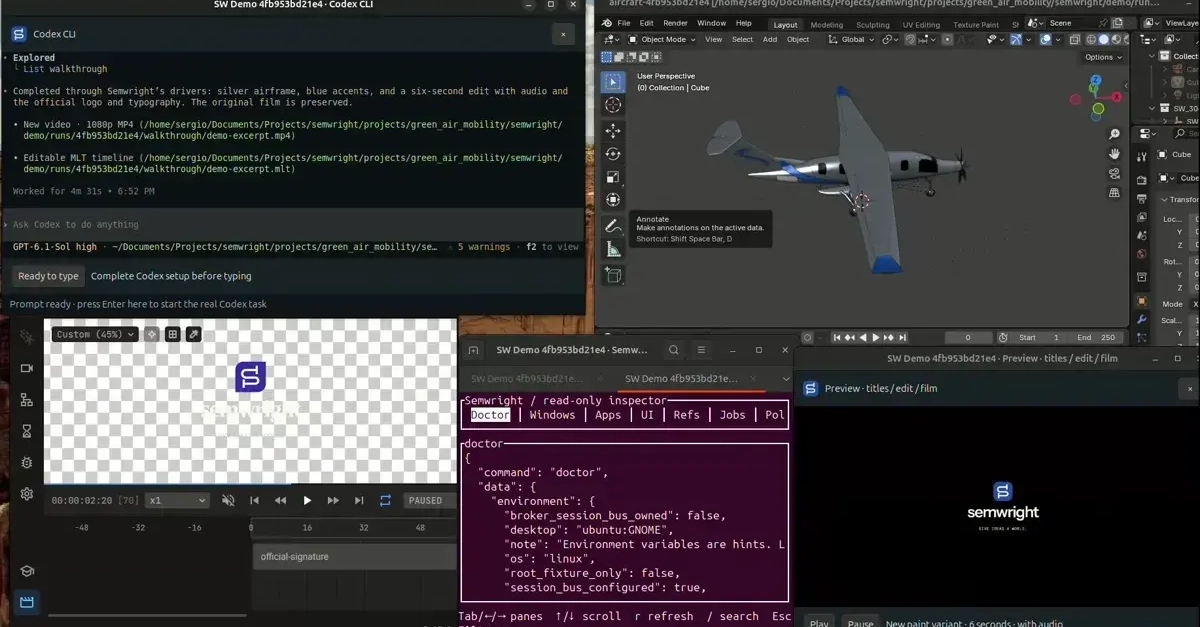
Task: Click Pause button in Preview window
Action: pos(860,623)
